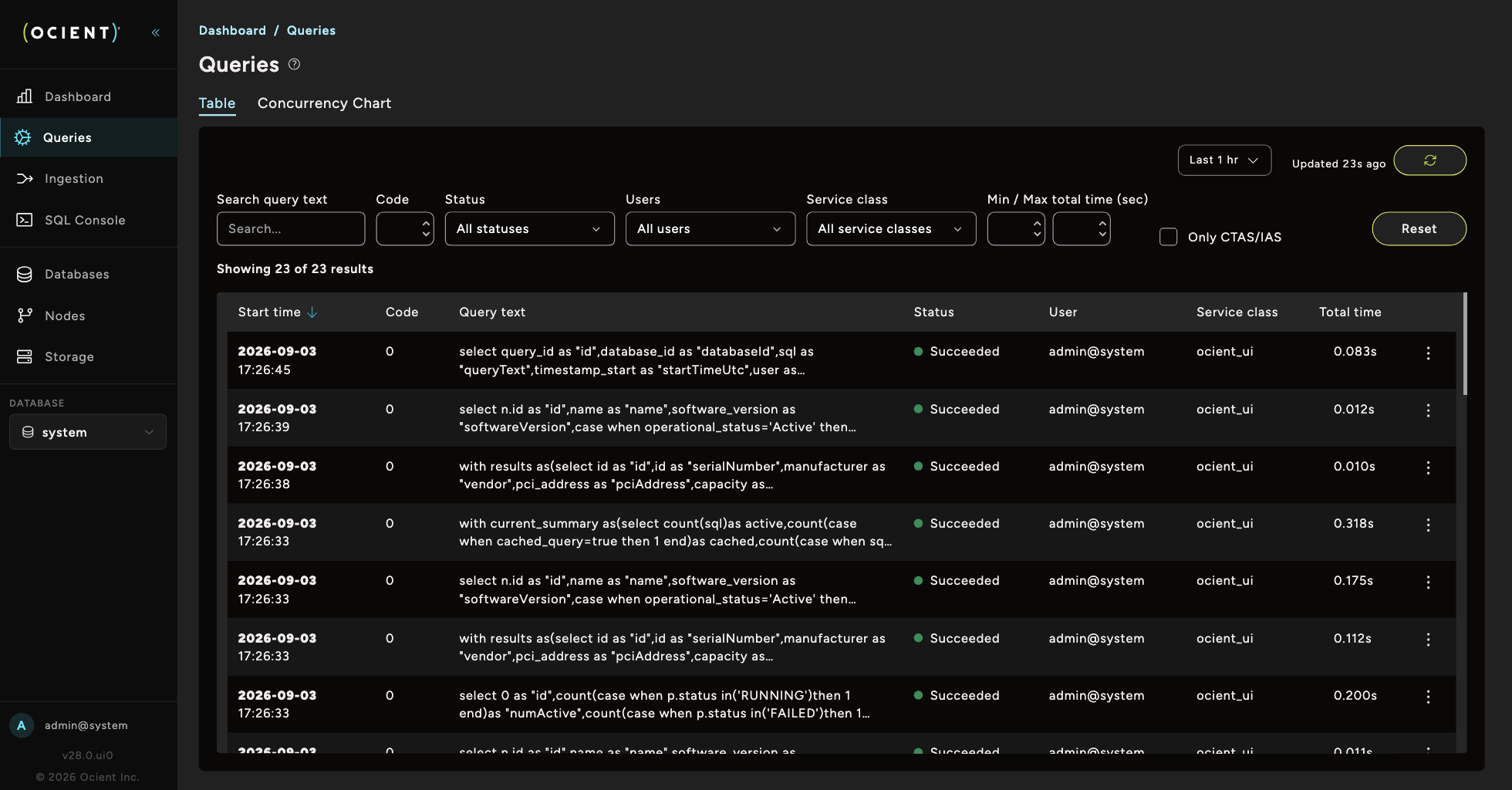Open the Nodes page
1512x790 pixels.
89,316
